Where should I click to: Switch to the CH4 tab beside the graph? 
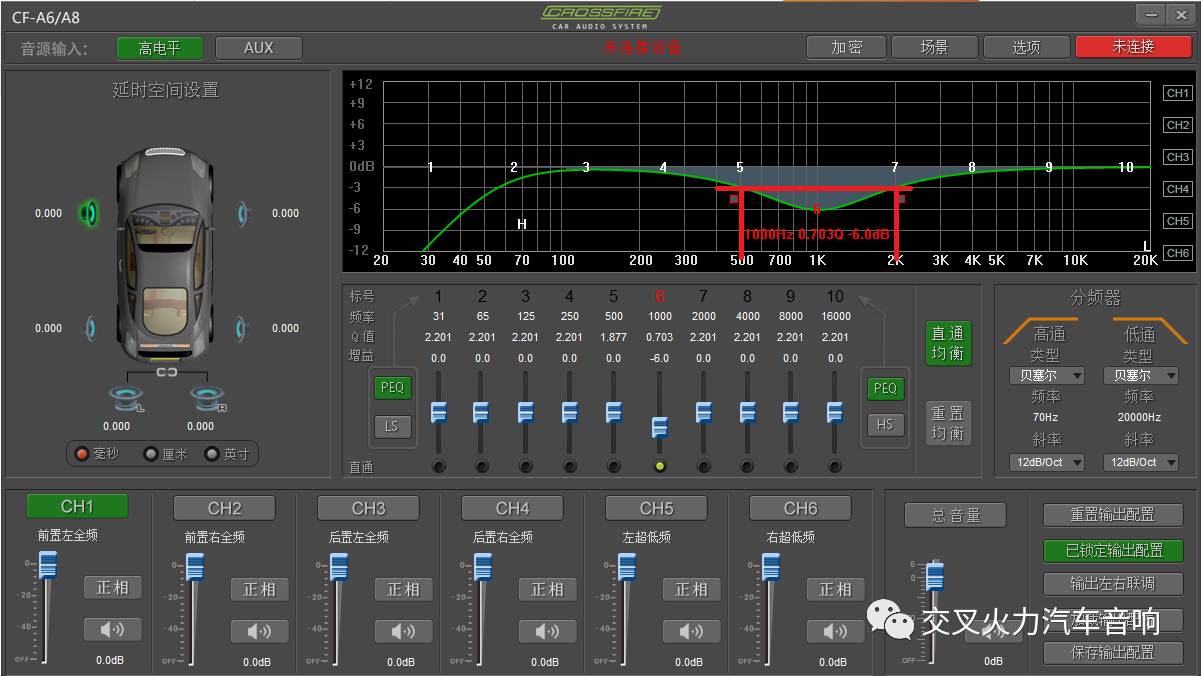click(x=1176, y=188)
